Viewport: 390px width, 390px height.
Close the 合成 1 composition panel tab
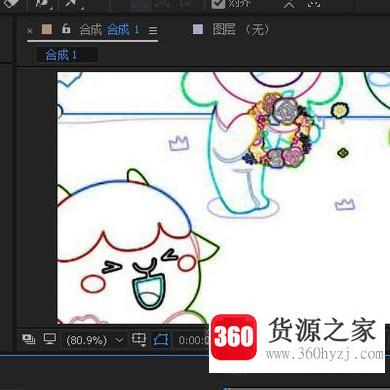(x=30, y=31)
